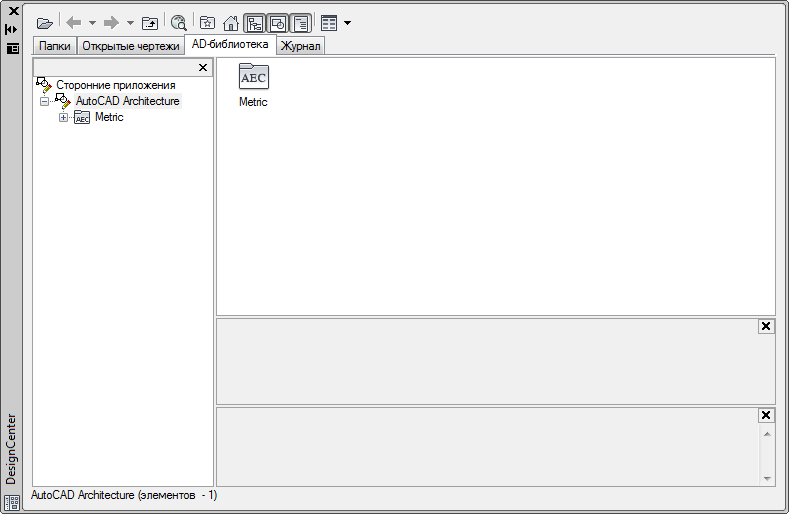
Task: Open the Favorites star folder icon
Action: (207, 23)
